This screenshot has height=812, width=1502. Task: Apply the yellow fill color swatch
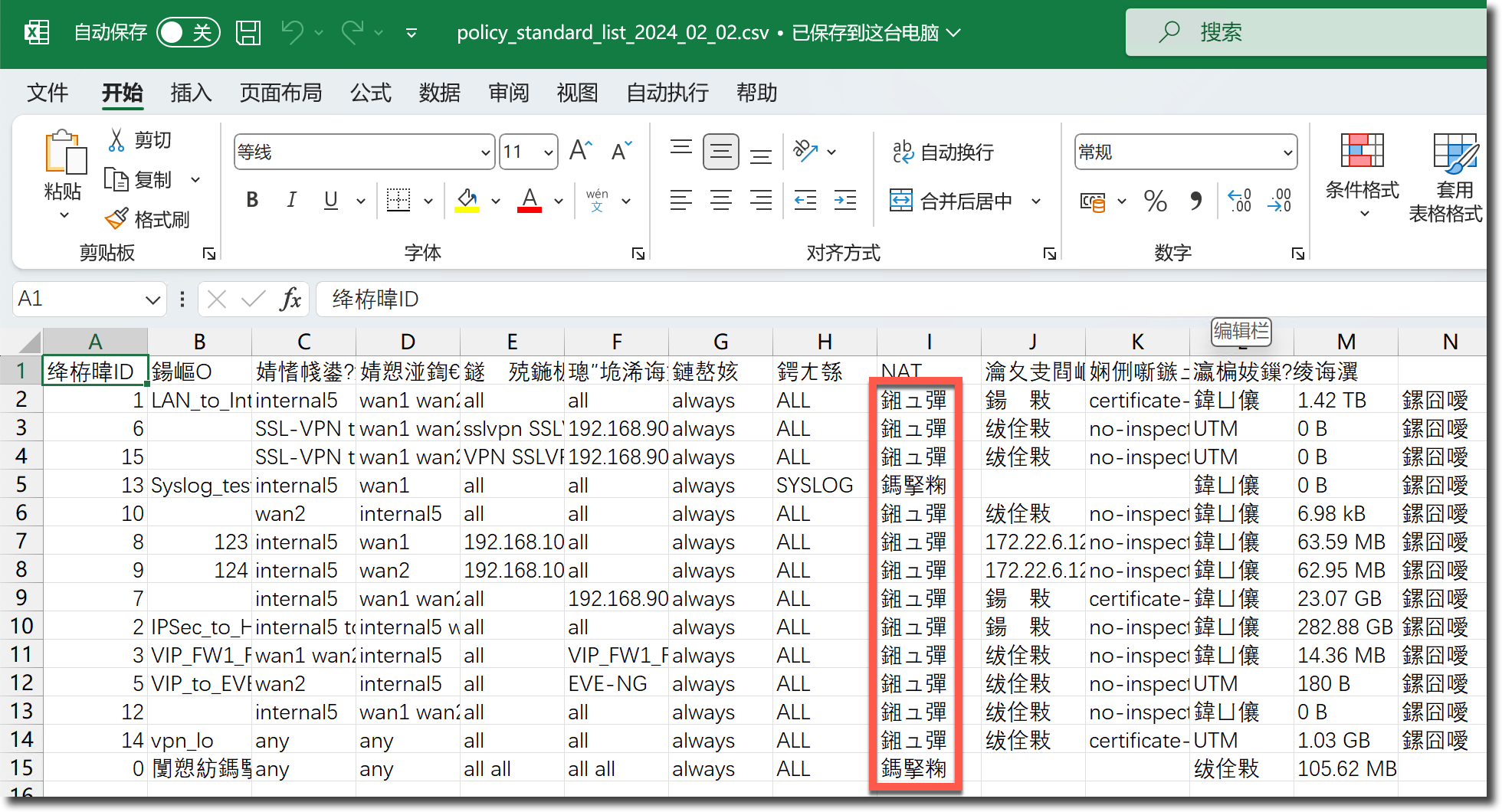[x=467, y=201]
